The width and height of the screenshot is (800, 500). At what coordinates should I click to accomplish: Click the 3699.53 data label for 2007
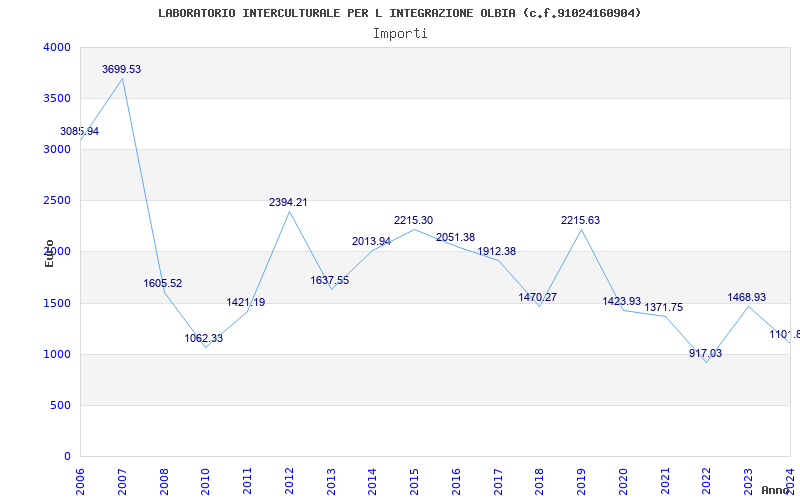click(x=121, y=69)
